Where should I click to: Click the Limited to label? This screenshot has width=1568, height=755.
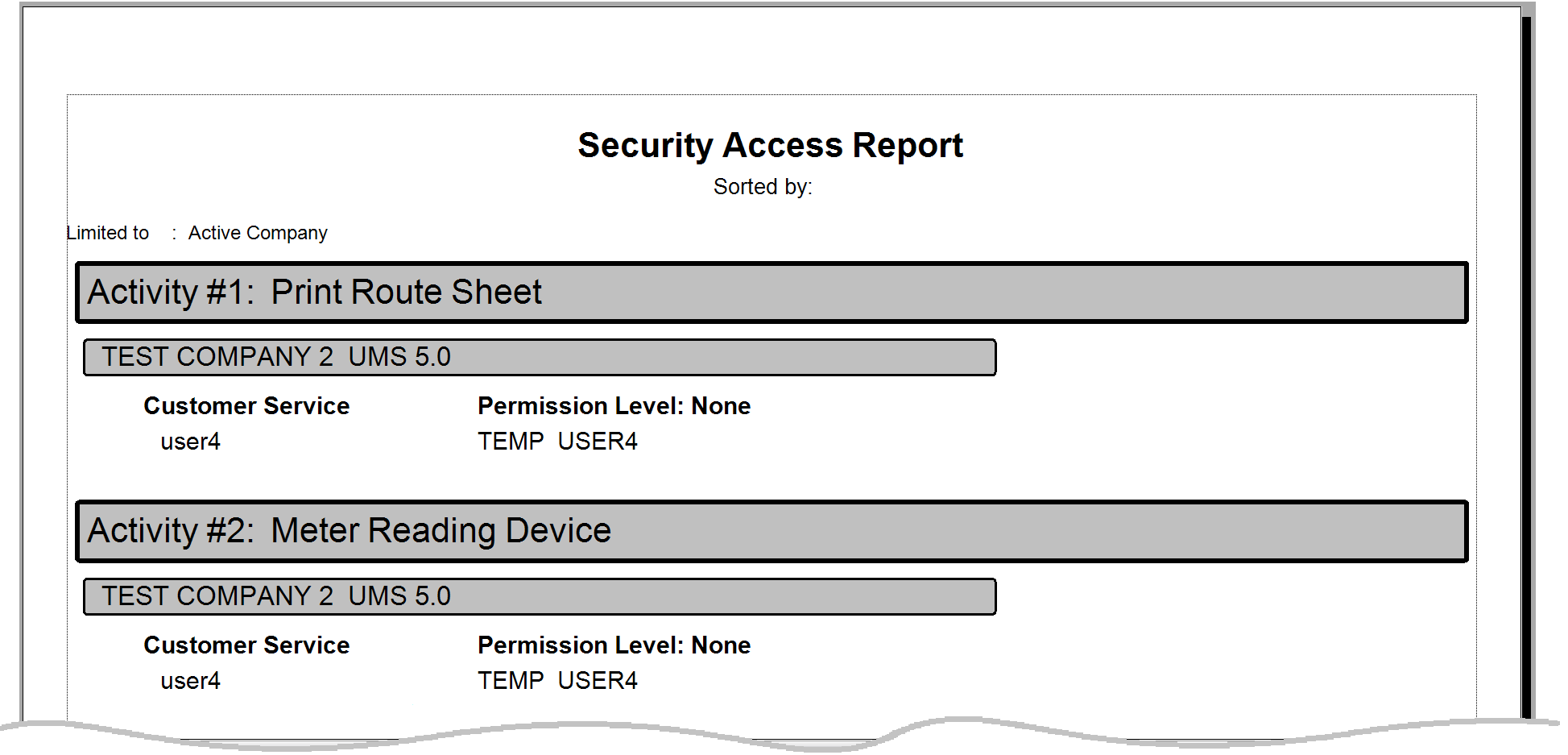108,233
